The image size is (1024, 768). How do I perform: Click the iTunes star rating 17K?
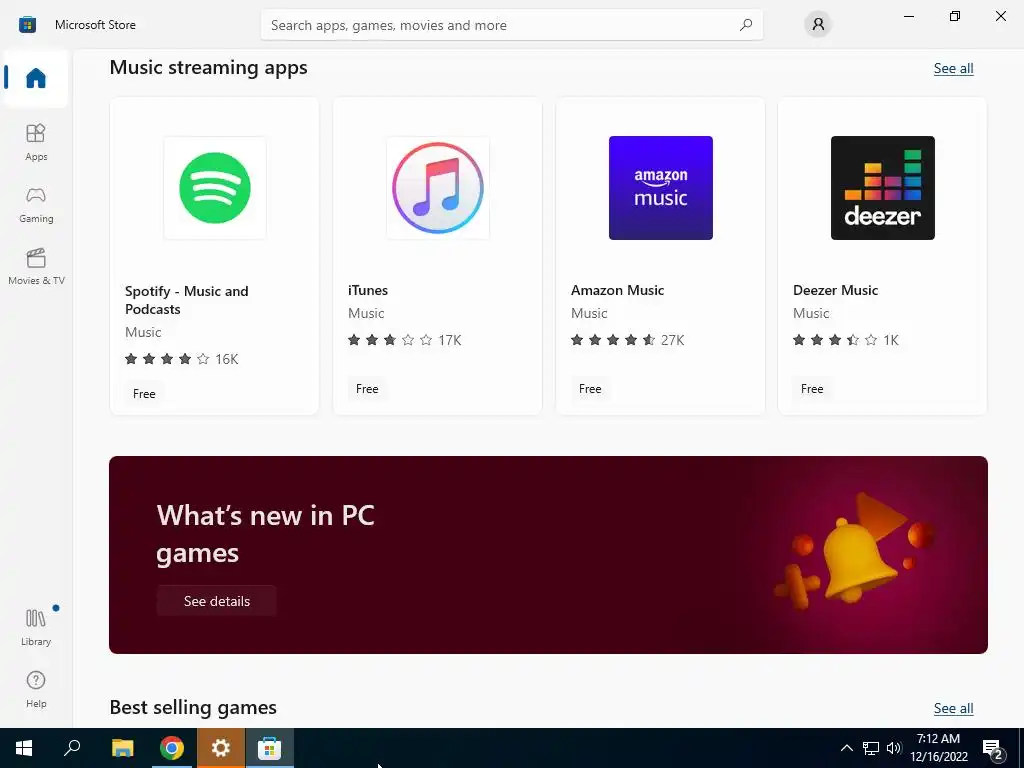(x=404, y=340)
